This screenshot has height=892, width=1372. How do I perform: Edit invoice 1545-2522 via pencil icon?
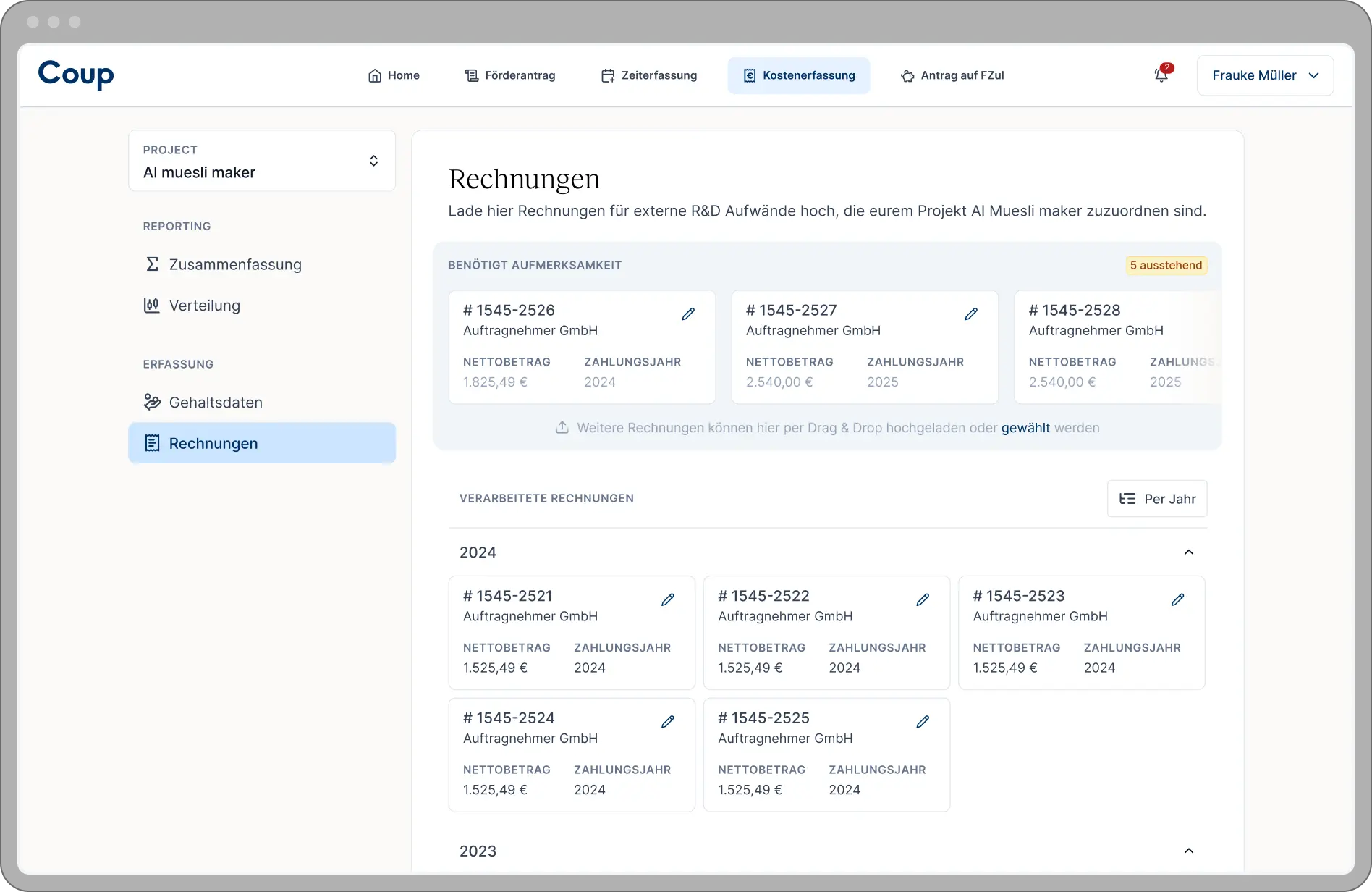click(x=923, y=599)
